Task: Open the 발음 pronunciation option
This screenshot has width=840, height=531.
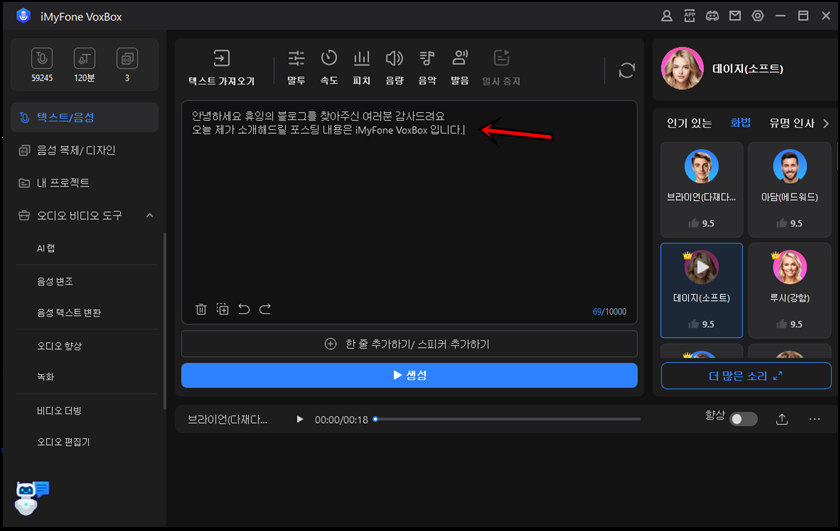Action: tap(460, 66)
